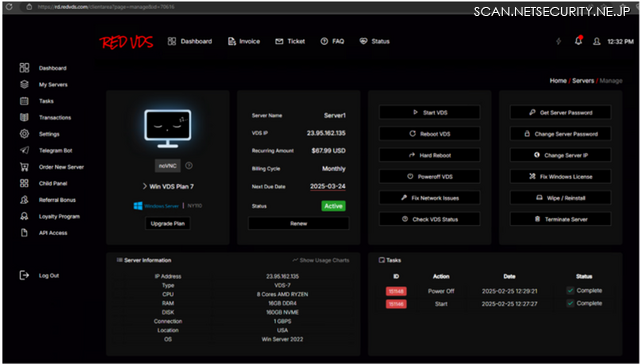Click the sleeping monitor server image

[x=167, y=129]
